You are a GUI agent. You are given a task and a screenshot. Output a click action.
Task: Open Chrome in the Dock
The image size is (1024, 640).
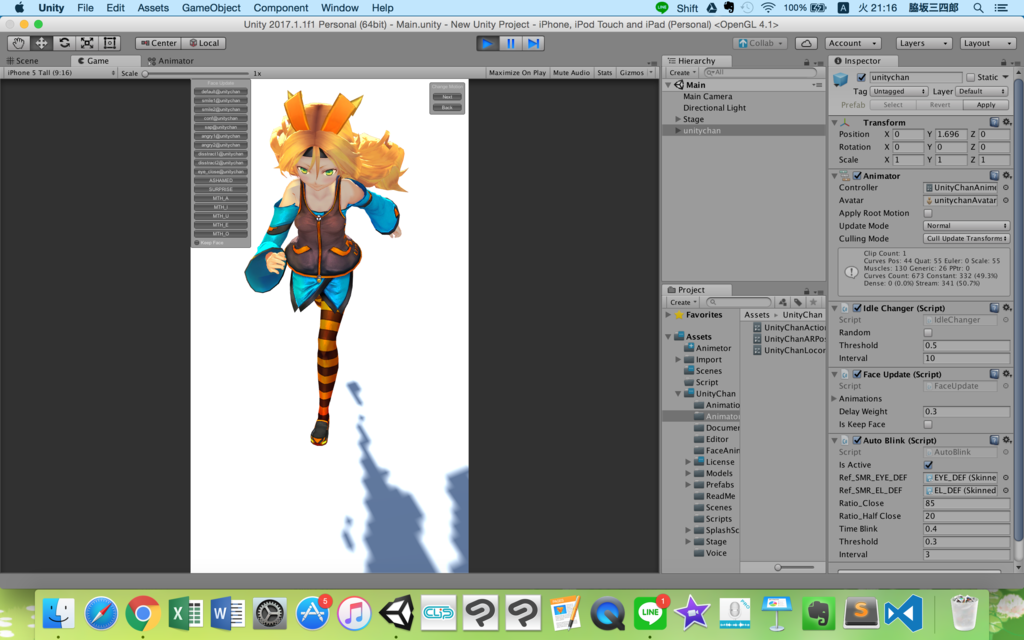click(x=143, y=613)
